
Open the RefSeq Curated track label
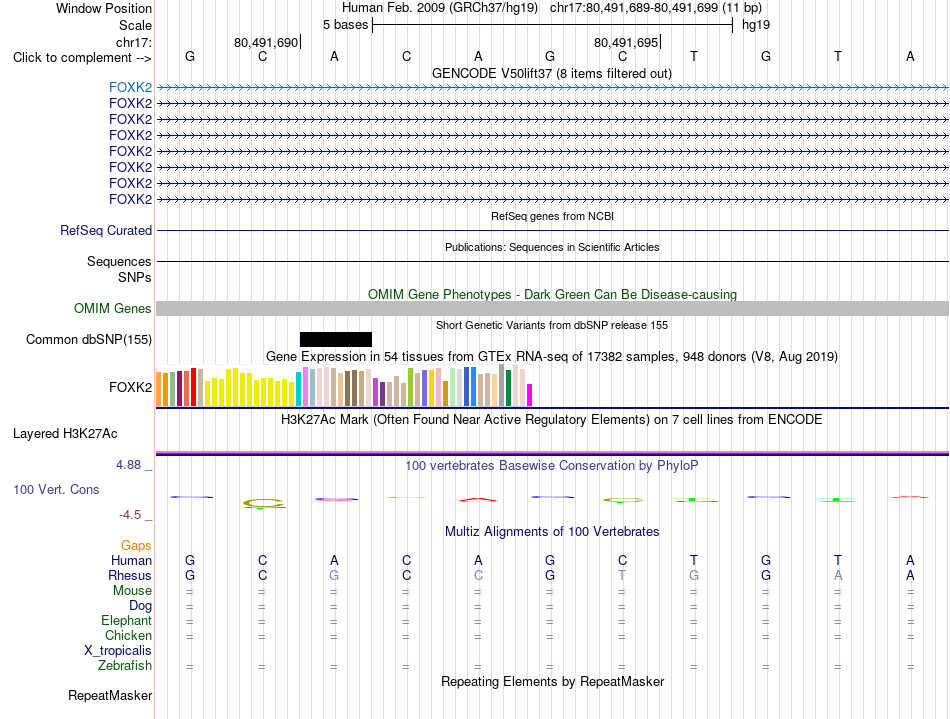point(106,230)
